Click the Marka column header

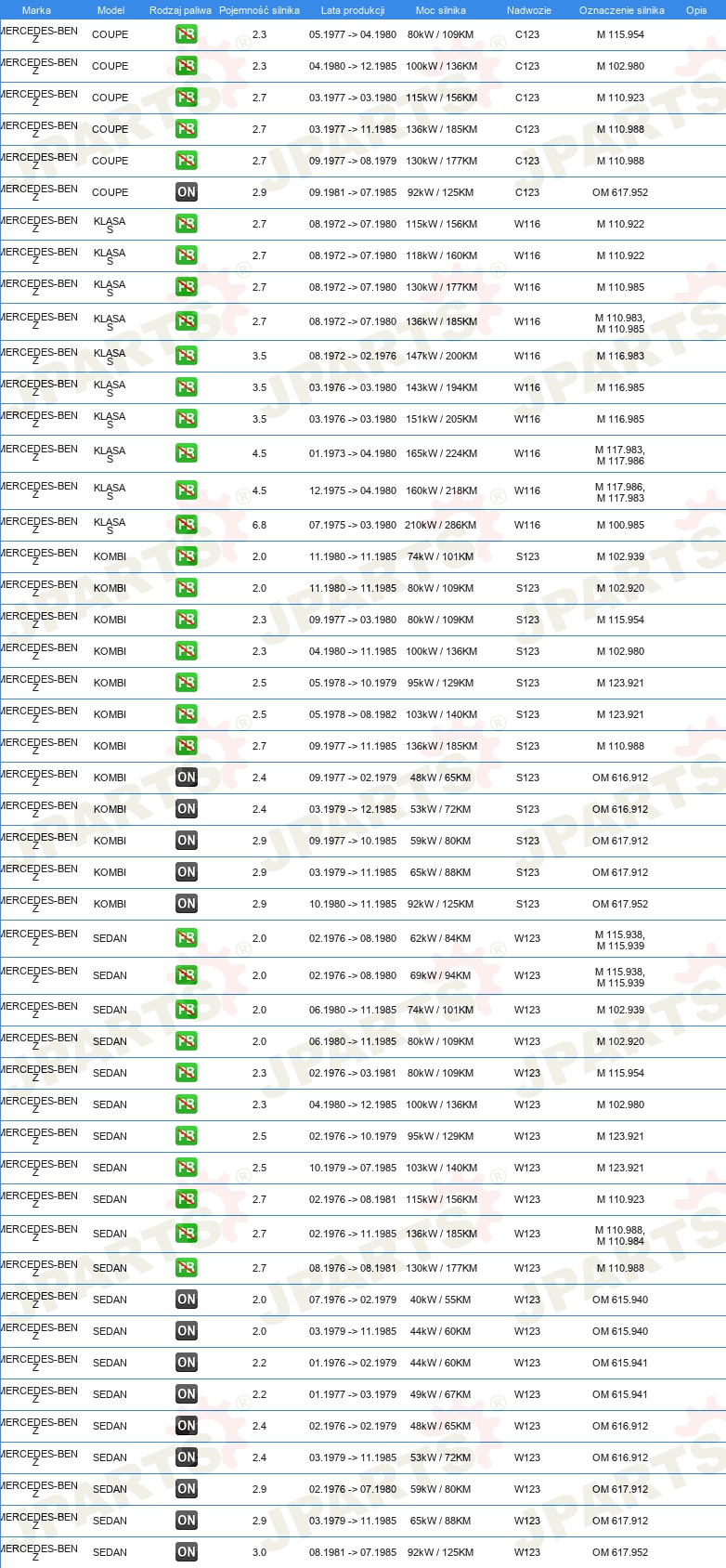pos(36,10)
